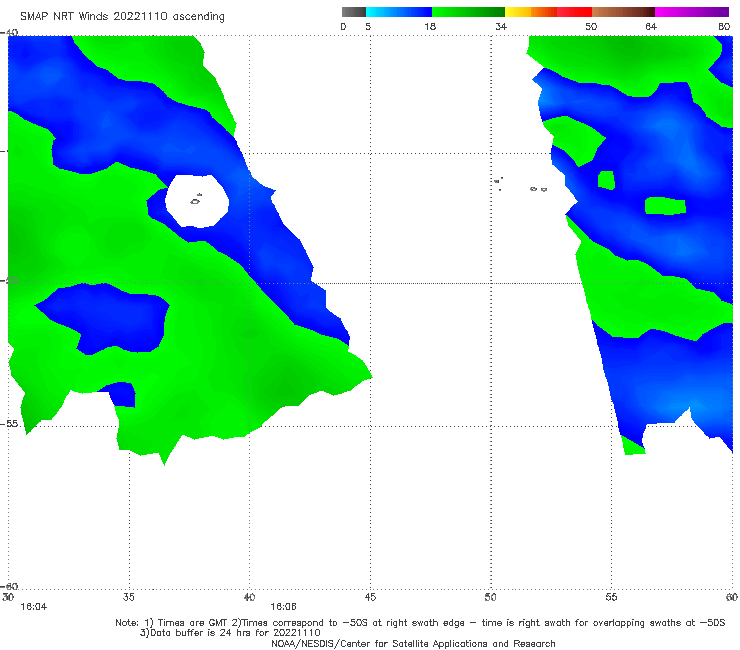Image resolution: width=740 pixels, height=650 pixels.
Task: Click the island group outline near longitude 50
Action: tap(498, 183)
